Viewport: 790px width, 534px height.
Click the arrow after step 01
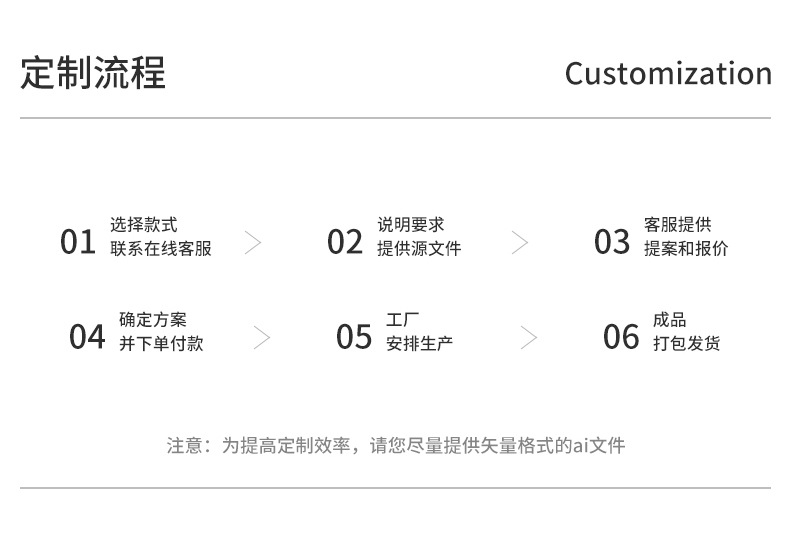(x=253, y=242)
